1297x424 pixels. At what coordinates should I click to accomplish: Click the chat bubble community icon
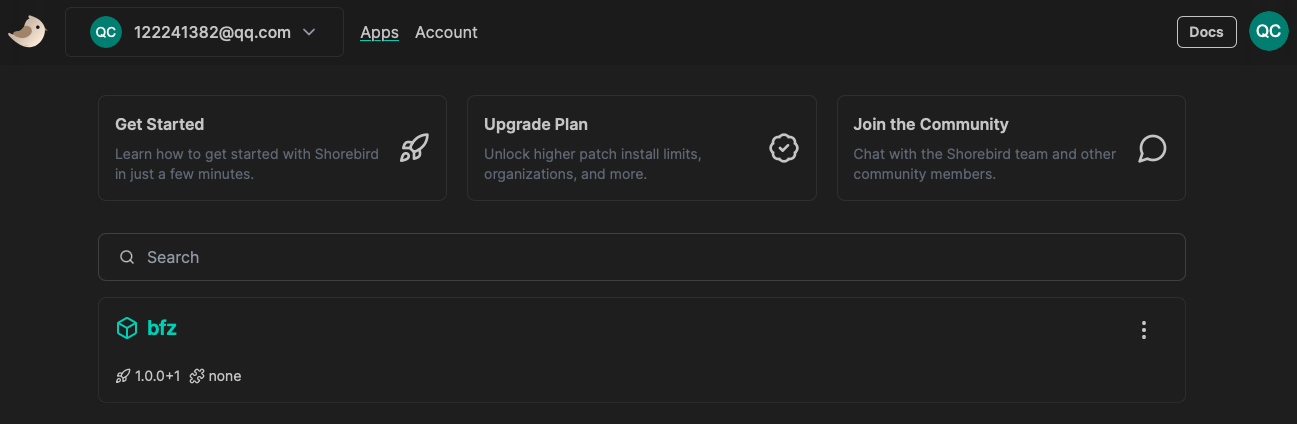(1152, 148)
